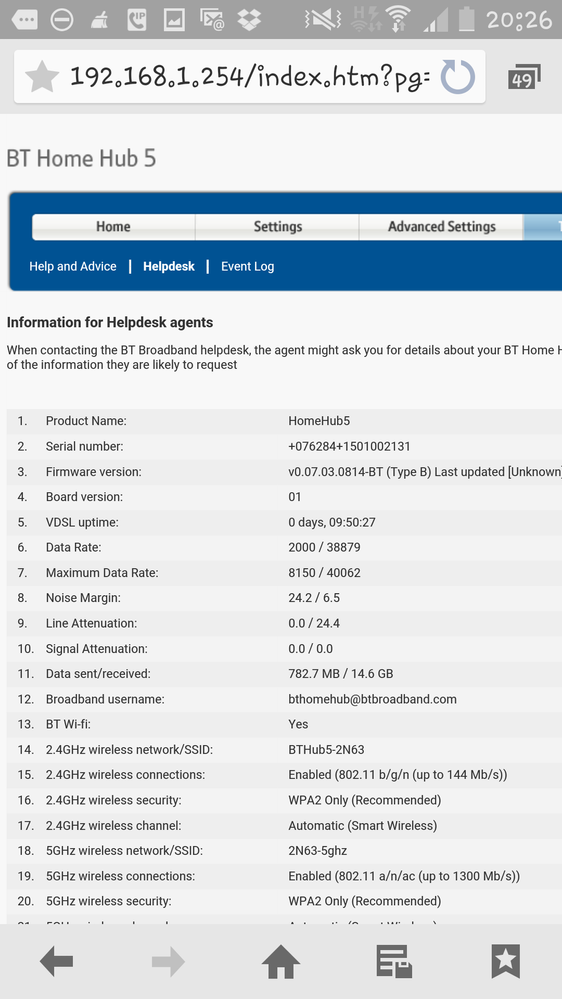This screenshot has width=562, height=999.
Task: Tap the Wi-Fi indicator in status bar
Action: 398,19
